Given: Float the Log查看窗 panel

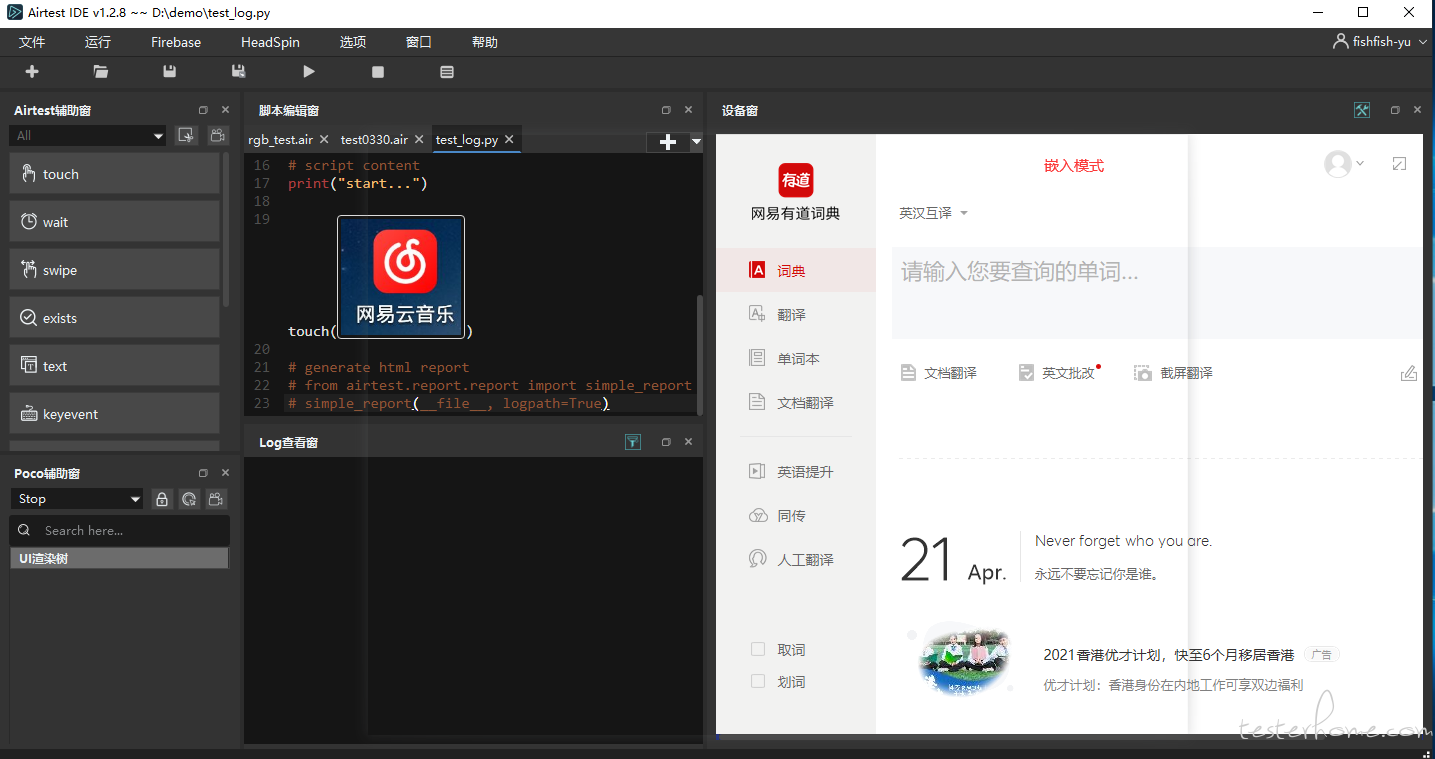Looking at the screenshot, I should [x=666, y=442].
